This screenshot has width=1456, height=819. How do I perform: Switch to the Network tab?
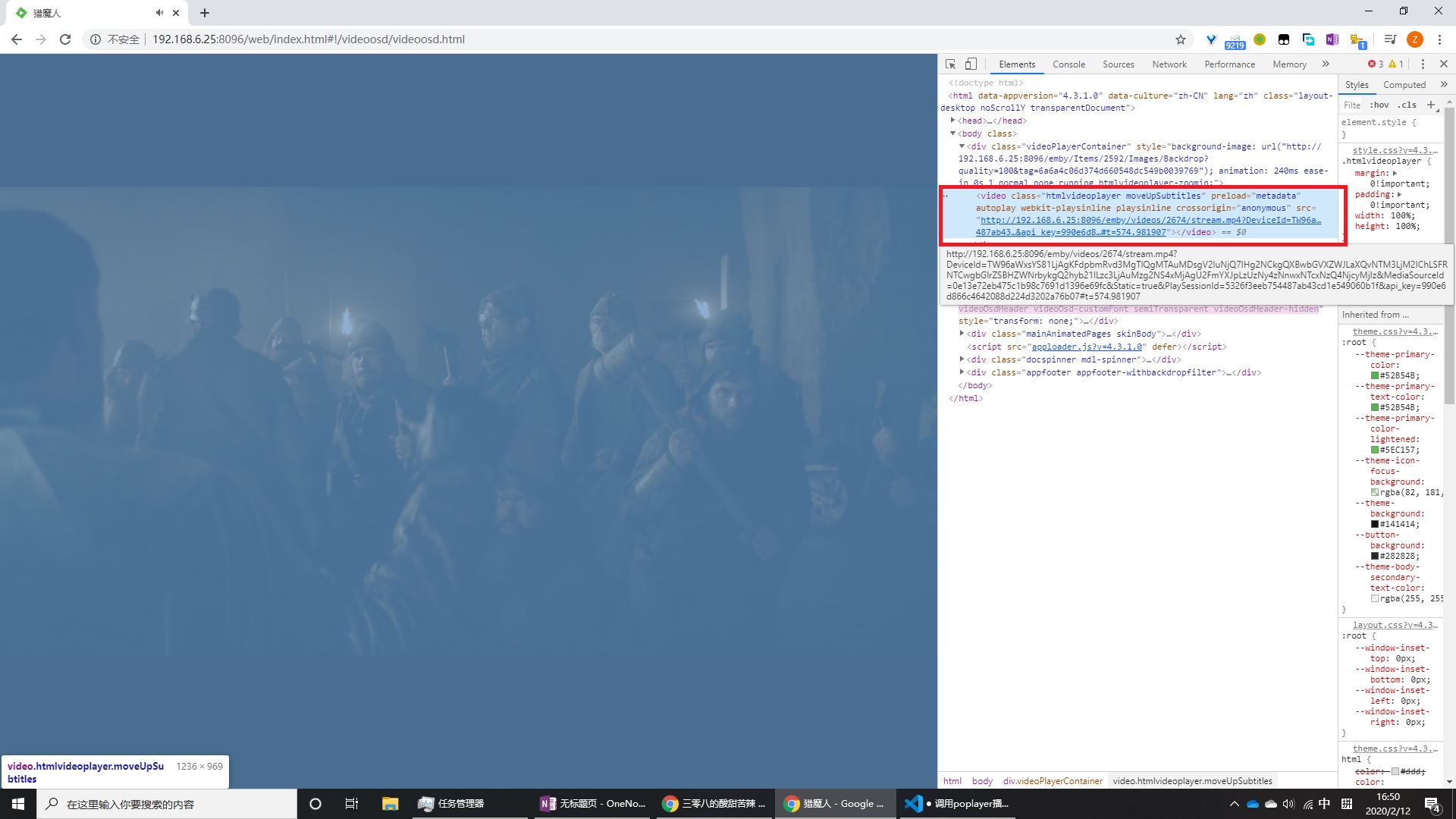pos(1169,64)
